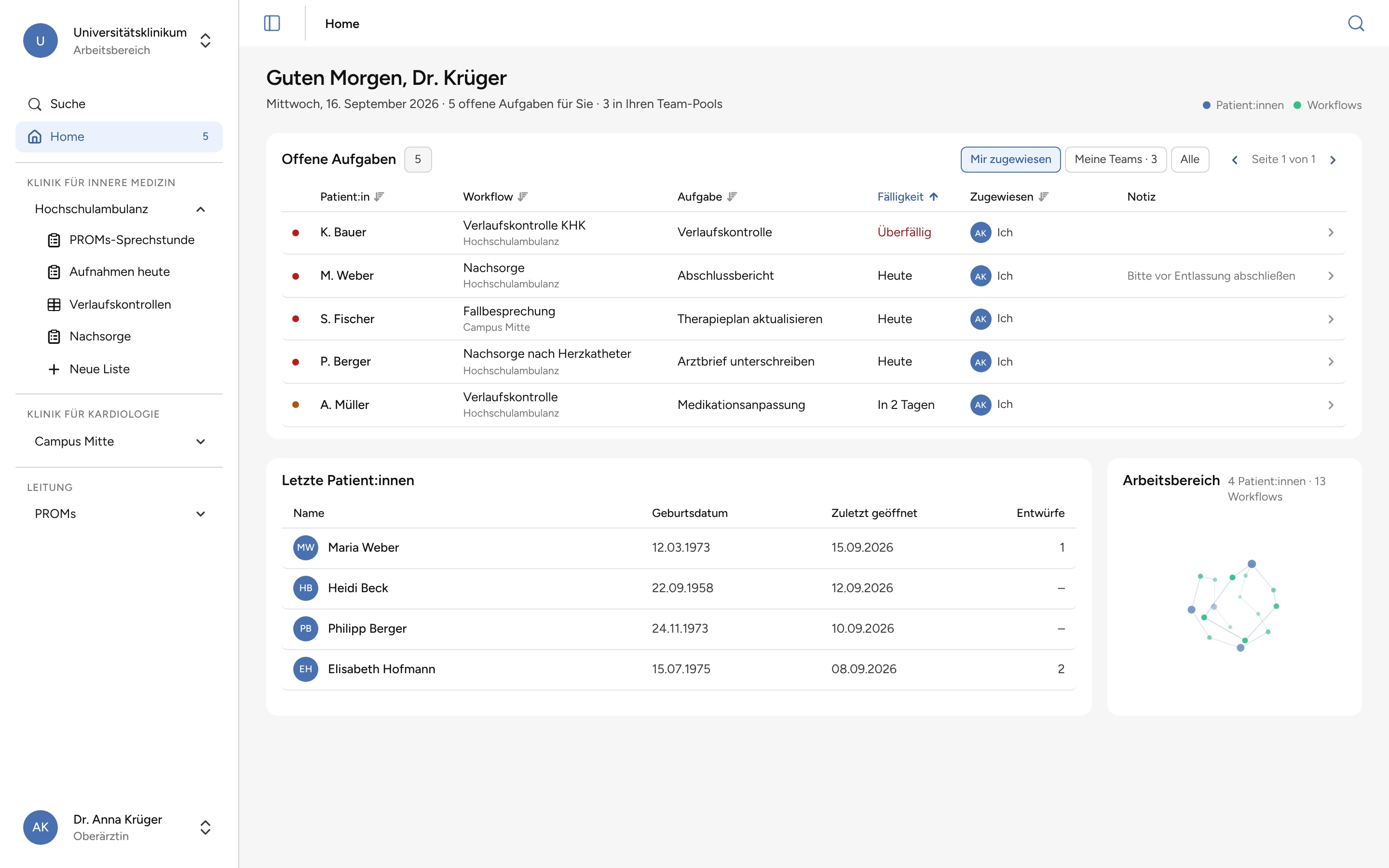Click the Nachsorge clipboard icon in sidebar
Screen dimensions: 1389x868
54,337
